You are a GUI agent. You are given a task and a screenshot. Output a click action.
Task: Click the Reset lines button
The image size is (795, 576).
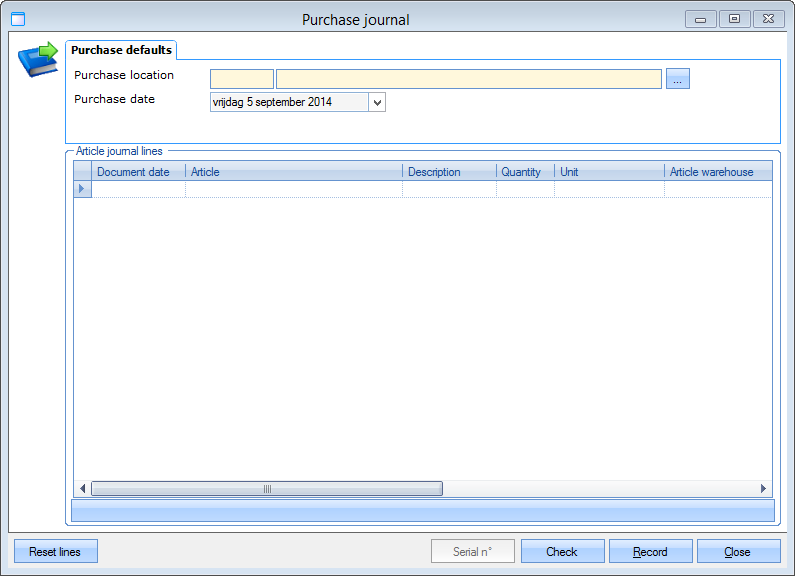coord(55,552)
